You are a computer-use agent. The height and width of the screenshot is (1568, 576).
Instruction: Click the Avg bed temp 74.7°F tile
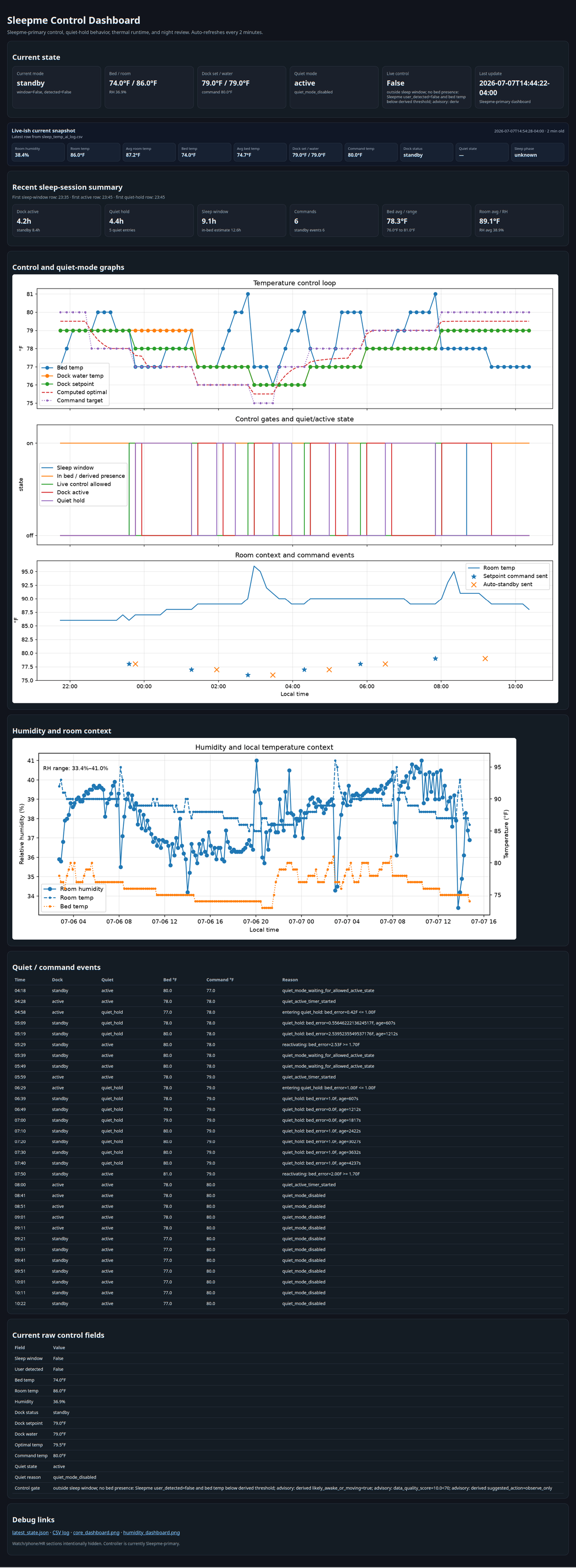click(260, 152)
